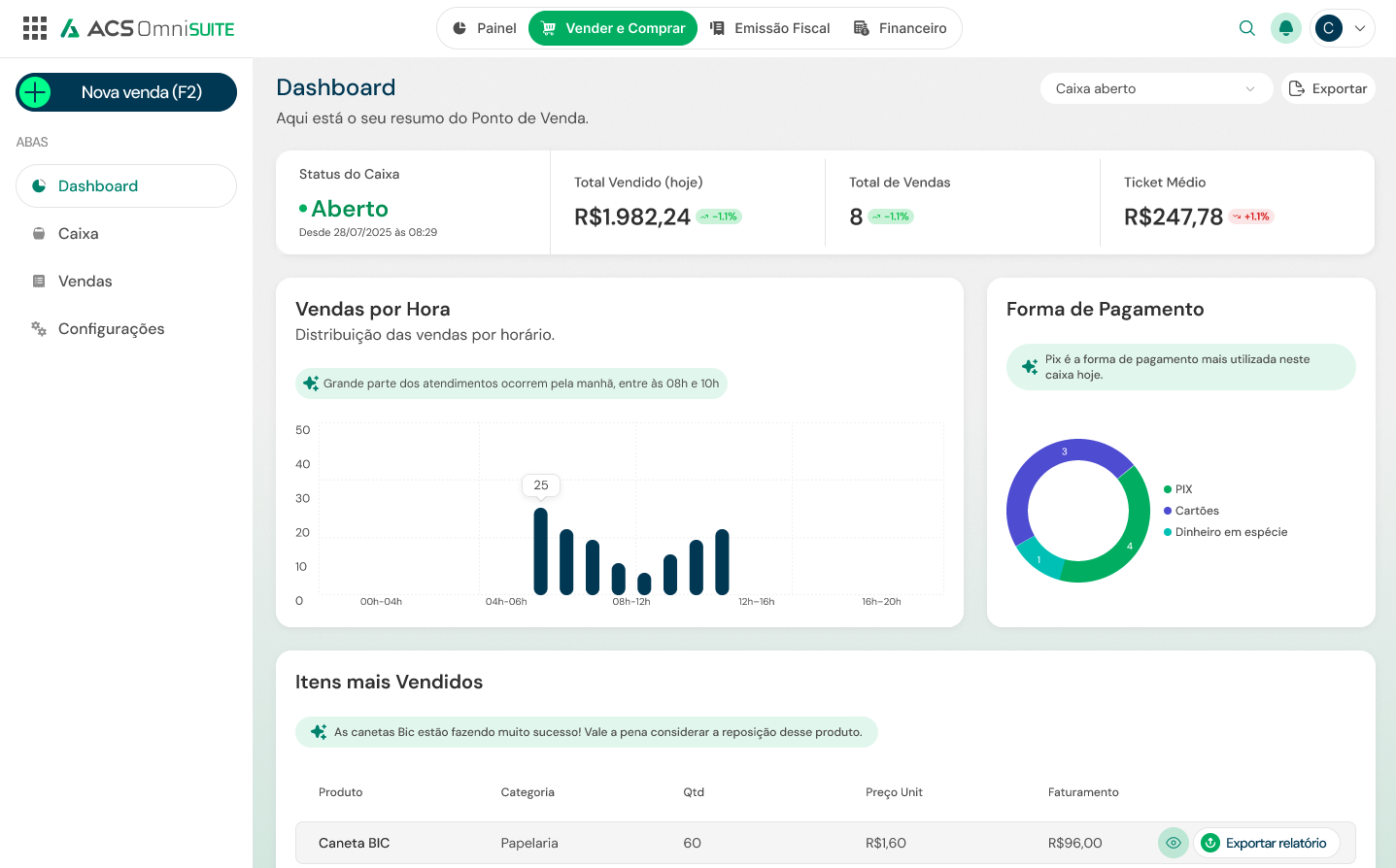Click the green plus icon in Nova venda
This screenshot has height=868, width=1396.
pos(35,92)
